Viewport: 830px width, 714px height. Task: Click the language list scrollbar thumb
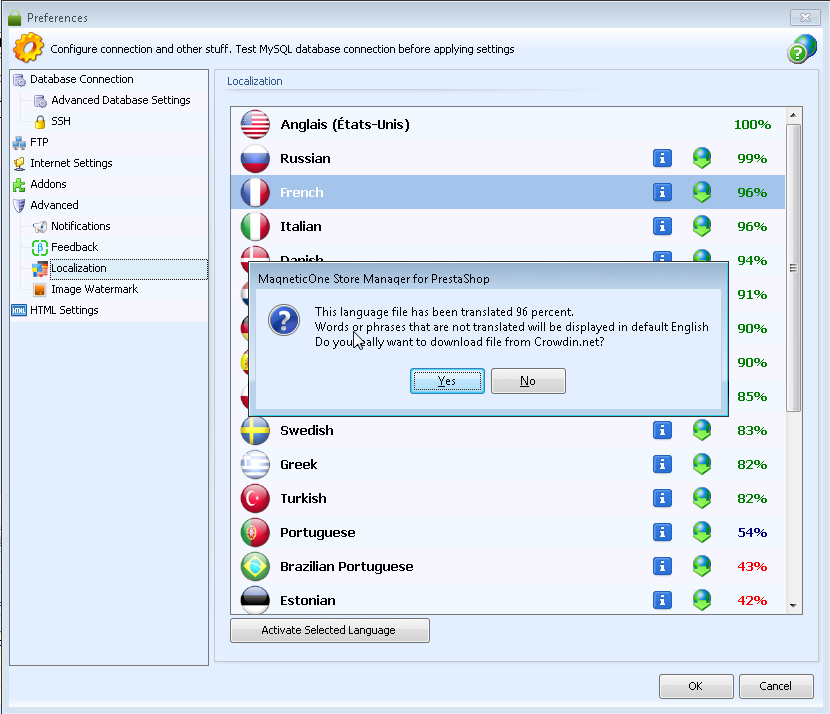pos(793,268)
